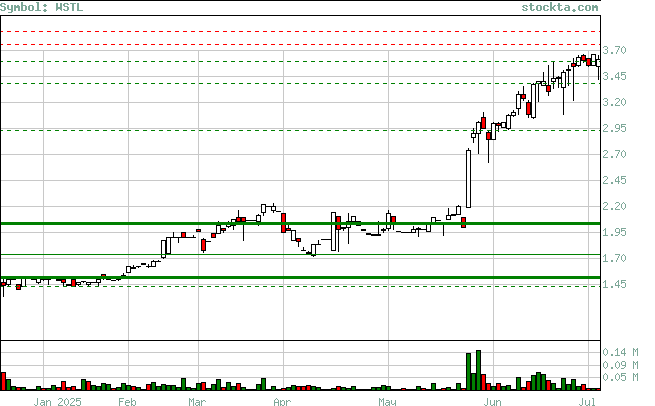Click the May date axis label
This screenshot has width=655, height=406.
point(387,402)
